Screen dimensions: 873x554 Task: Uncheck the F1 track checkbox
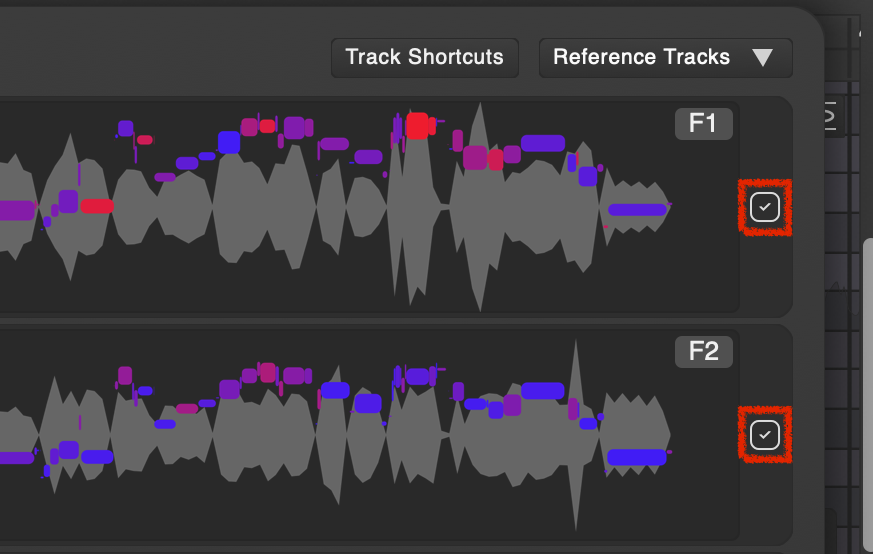click(x=765, y=207)
